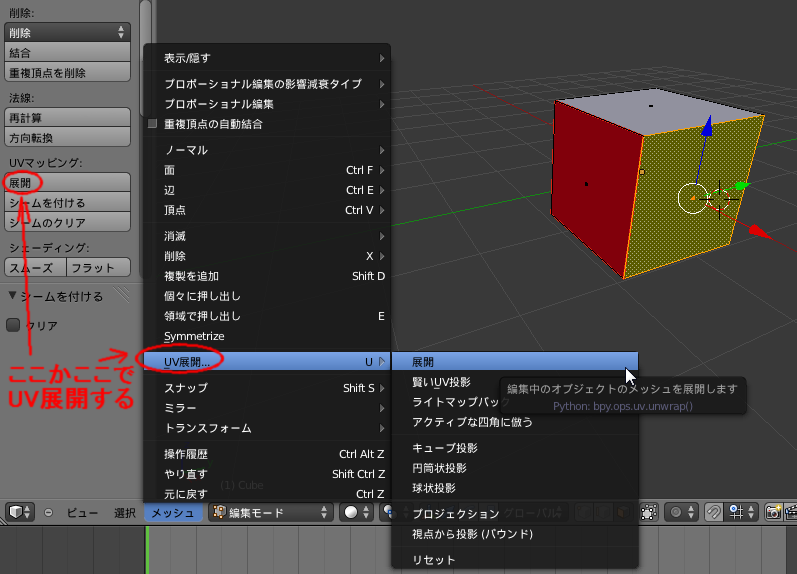
Task: Click the メッシュ header menu
Action: click(x=173, y=512)
